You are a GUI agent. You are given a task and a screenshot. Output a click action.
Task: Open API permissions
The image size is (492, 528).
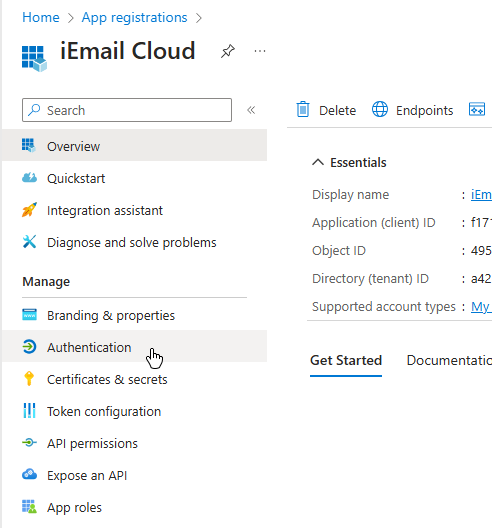click(134, 443)
